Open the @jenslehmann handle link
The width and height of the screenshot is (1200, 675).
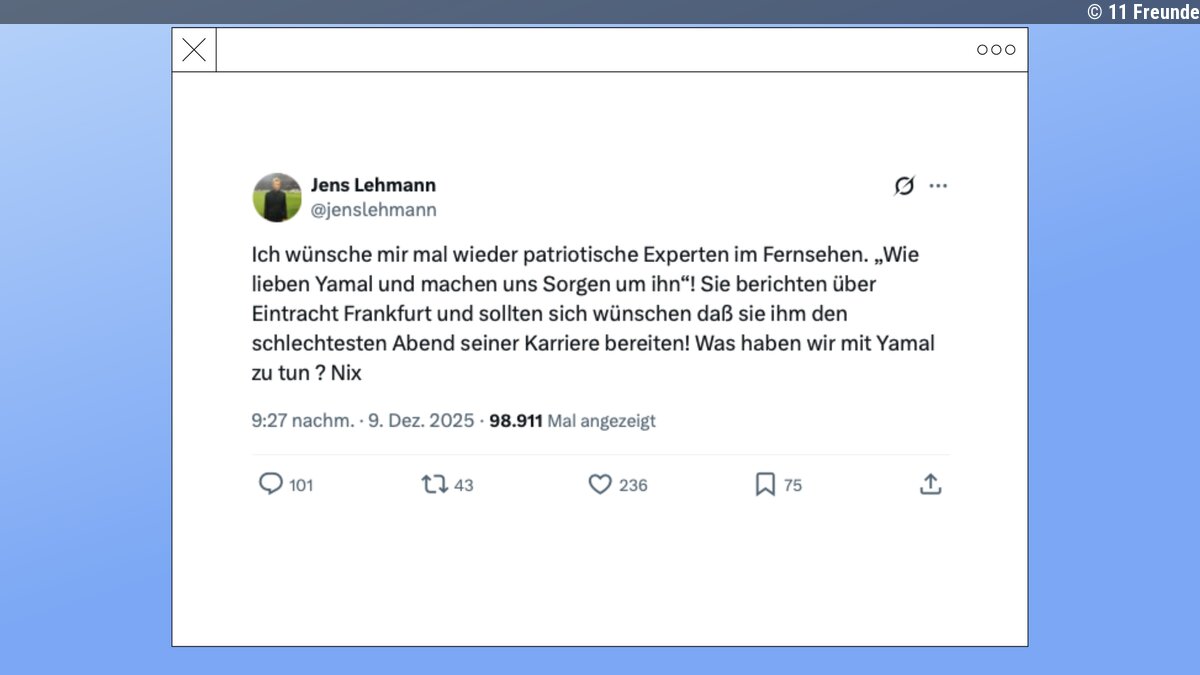click(373, 210)
